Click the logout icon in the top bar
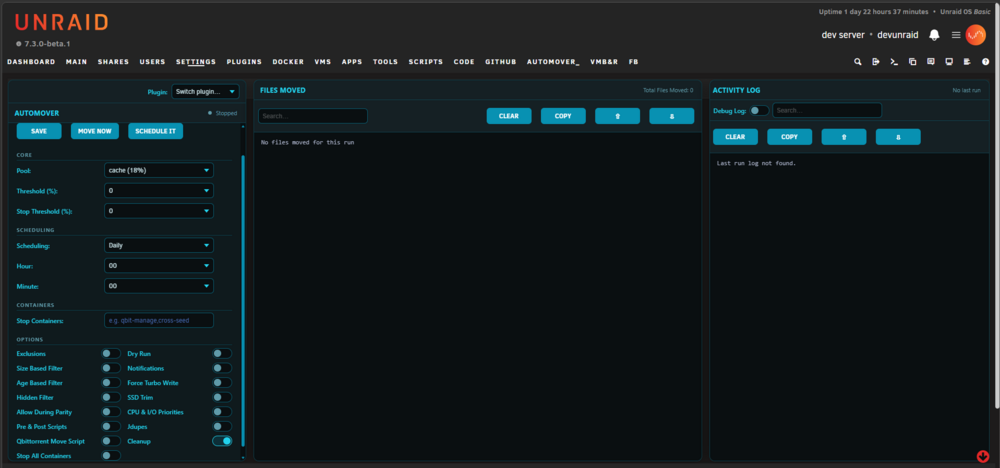Viewport: 1000px width, 468px height. [876, 62]
